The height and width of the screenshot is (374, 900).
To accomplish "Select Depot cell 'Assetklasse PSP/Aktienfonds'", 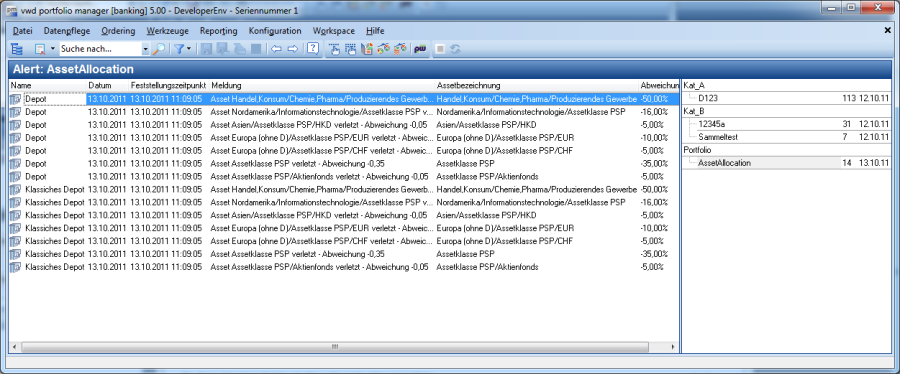I will click(x=487, y=176).
